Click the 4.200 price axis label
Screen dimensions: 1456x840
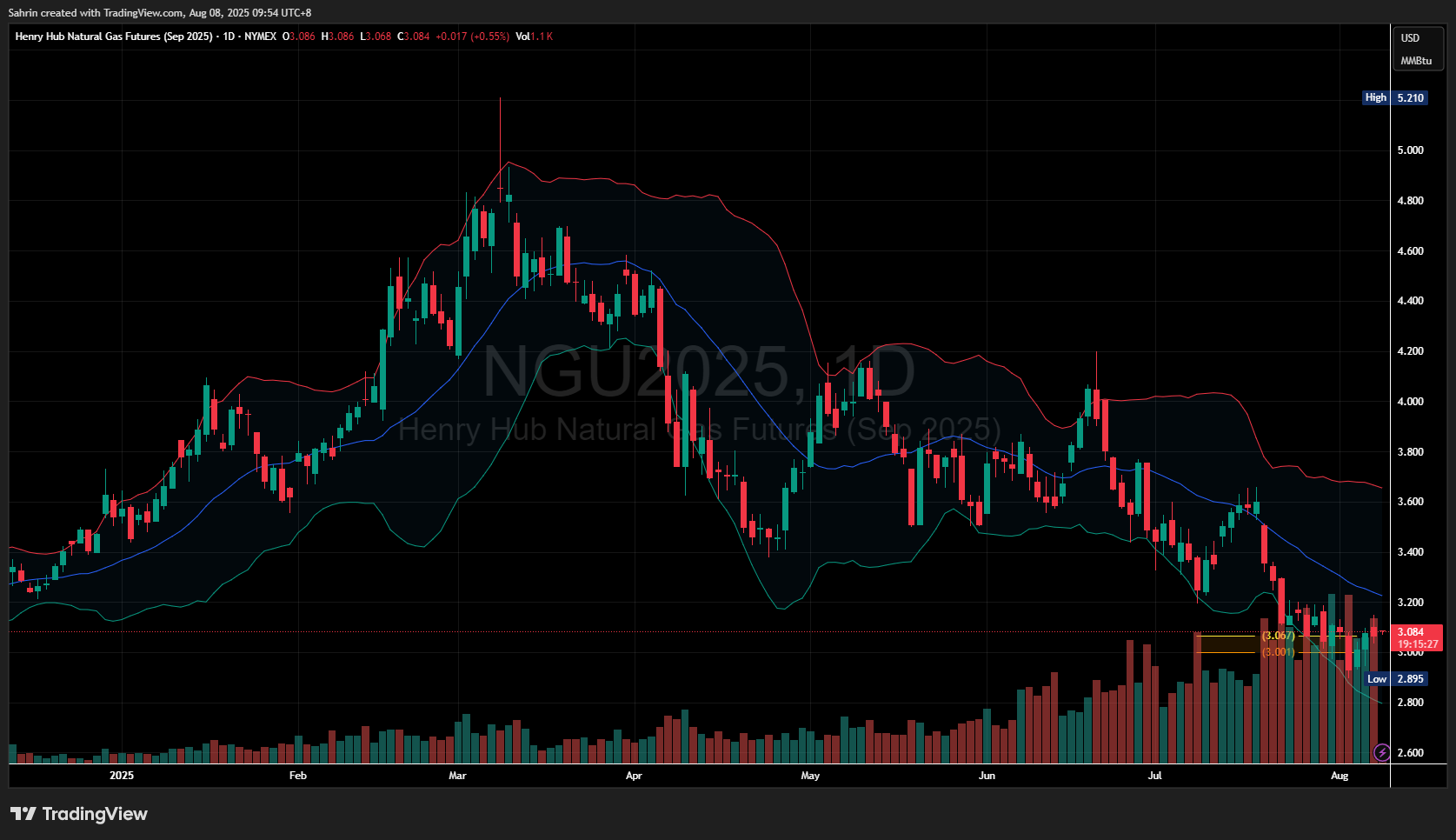(x=1410, y=351)
